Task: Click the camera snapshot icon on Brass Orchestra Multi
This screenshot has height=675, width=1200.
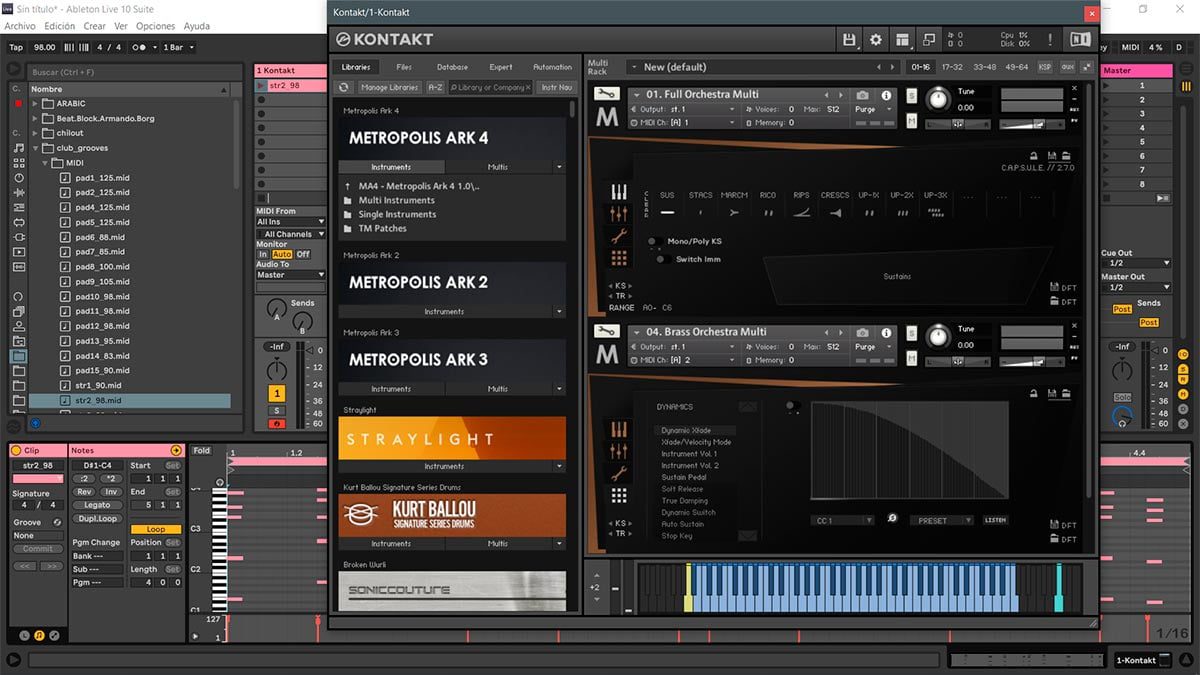Action: point(862,332)
